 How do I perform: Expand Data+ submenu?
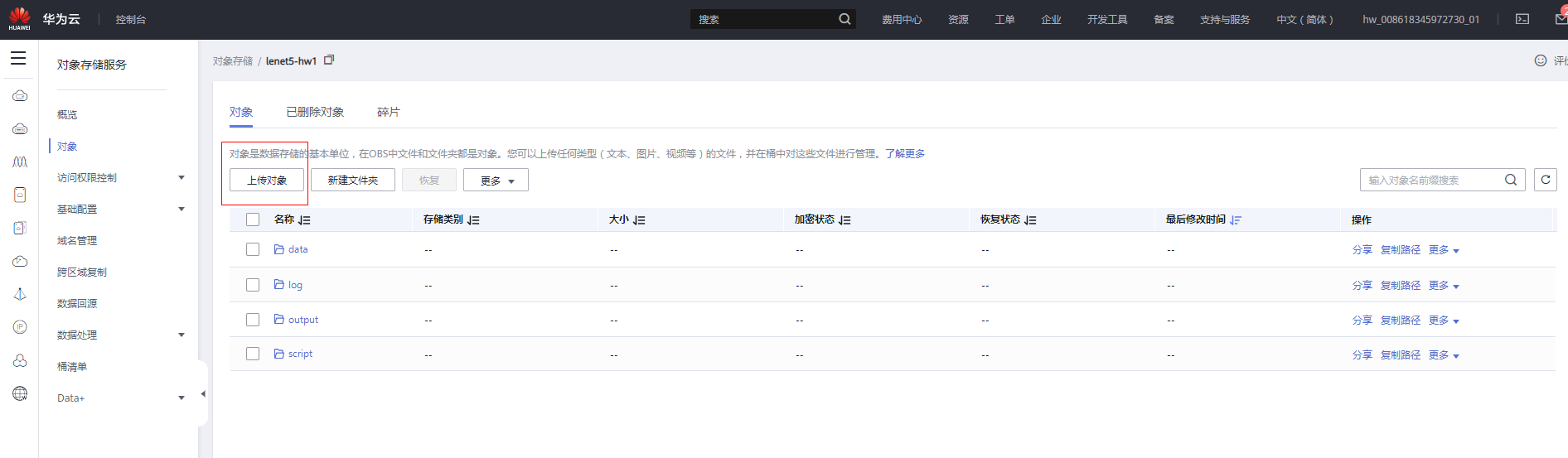coord(181,398)
